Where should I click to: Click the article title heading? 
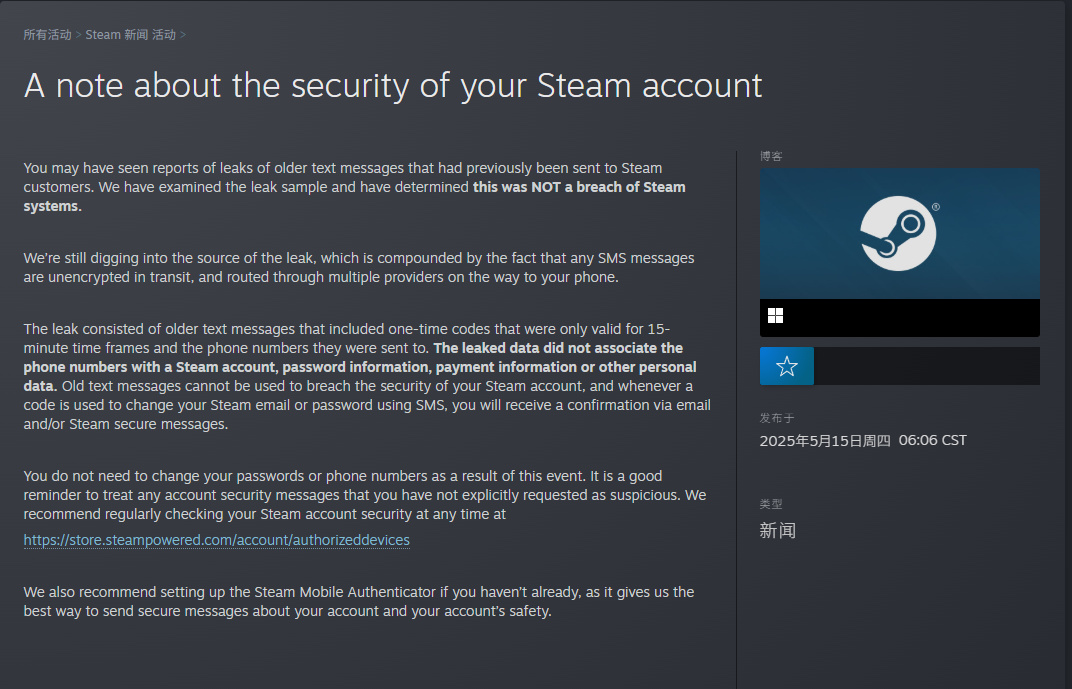[393, 85]
